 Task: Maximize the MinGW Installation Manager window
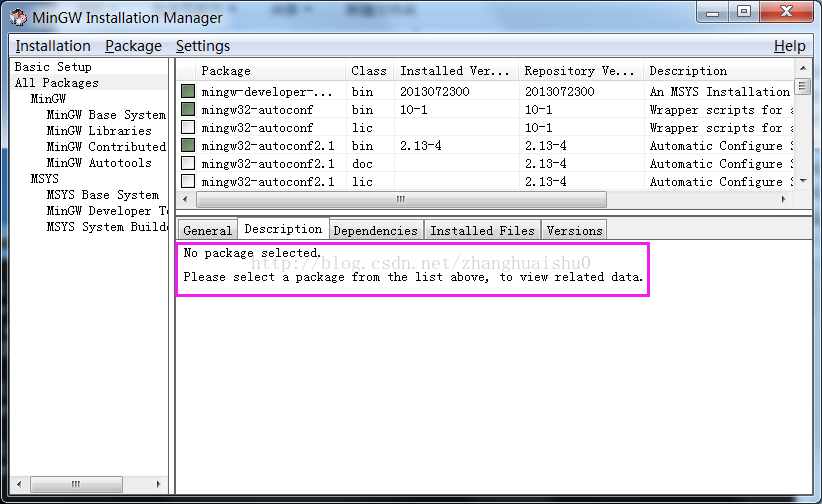tap(744, 12)
